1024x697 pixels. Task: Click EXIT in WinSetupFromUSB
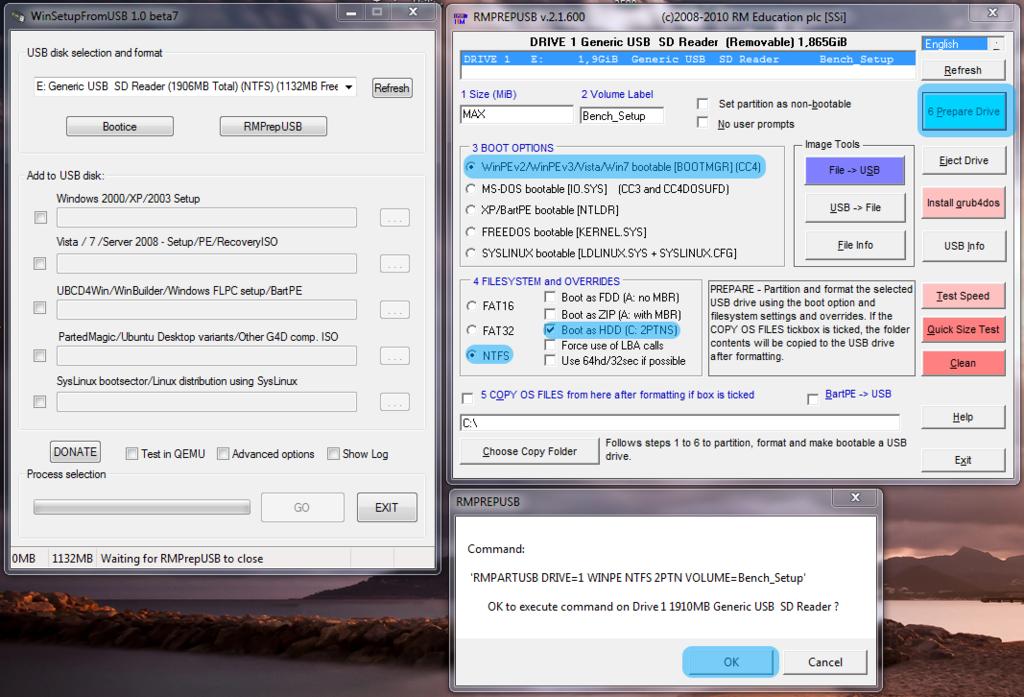(x=387, y=507)
